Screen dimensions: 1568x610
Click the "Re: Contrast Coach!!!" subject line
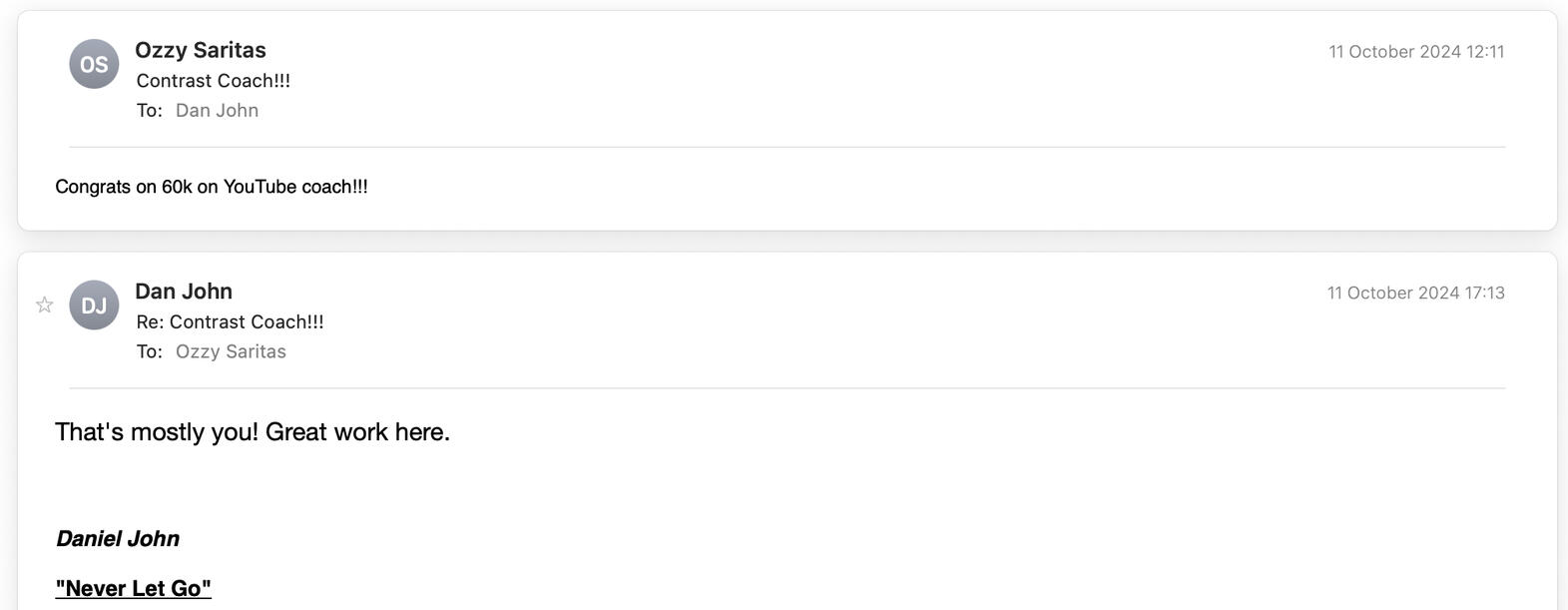click(x=230, y=322)
